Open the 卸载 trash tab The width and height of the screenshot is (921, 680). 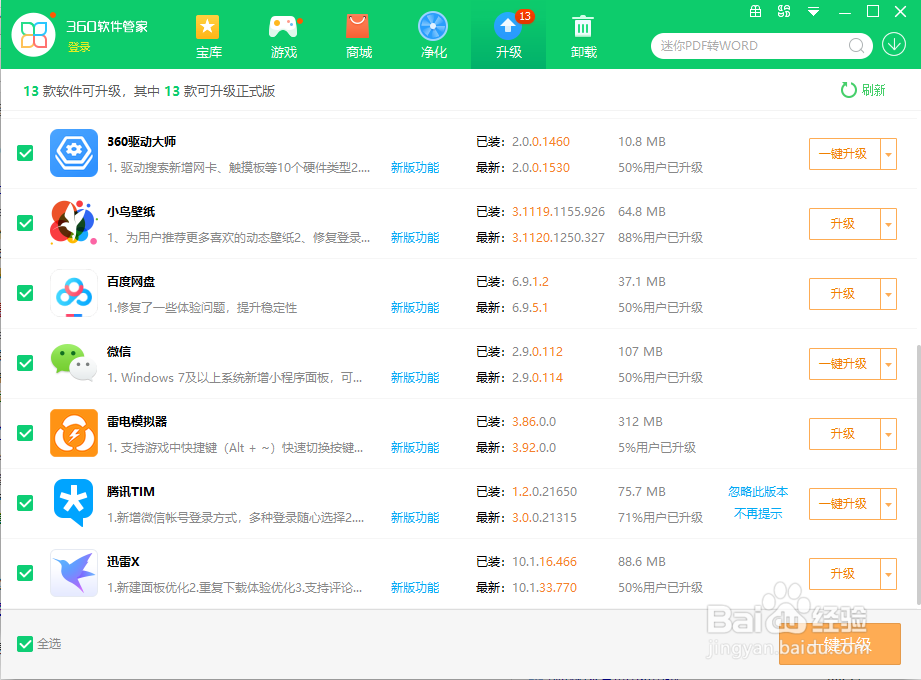click(x=583, y=36)
